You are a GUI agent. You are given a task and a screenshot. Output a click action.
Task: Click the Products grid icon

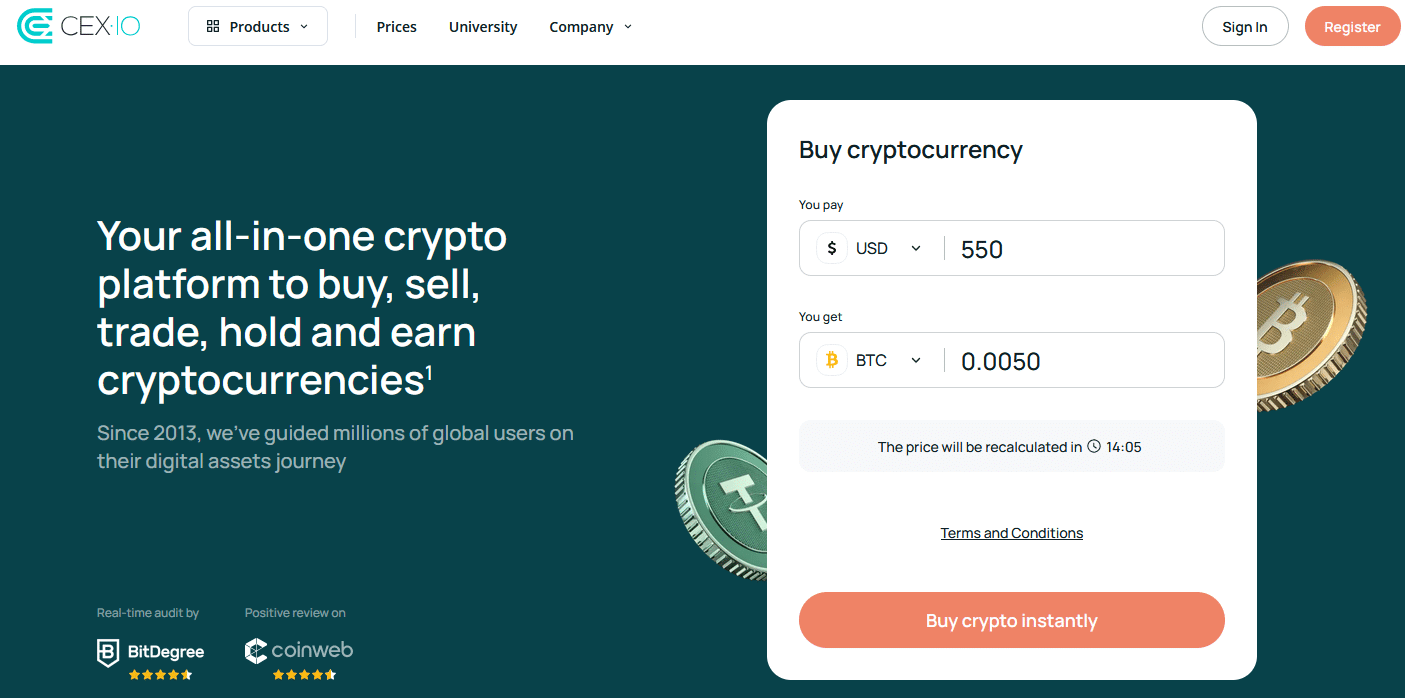[x=213, y=27]
